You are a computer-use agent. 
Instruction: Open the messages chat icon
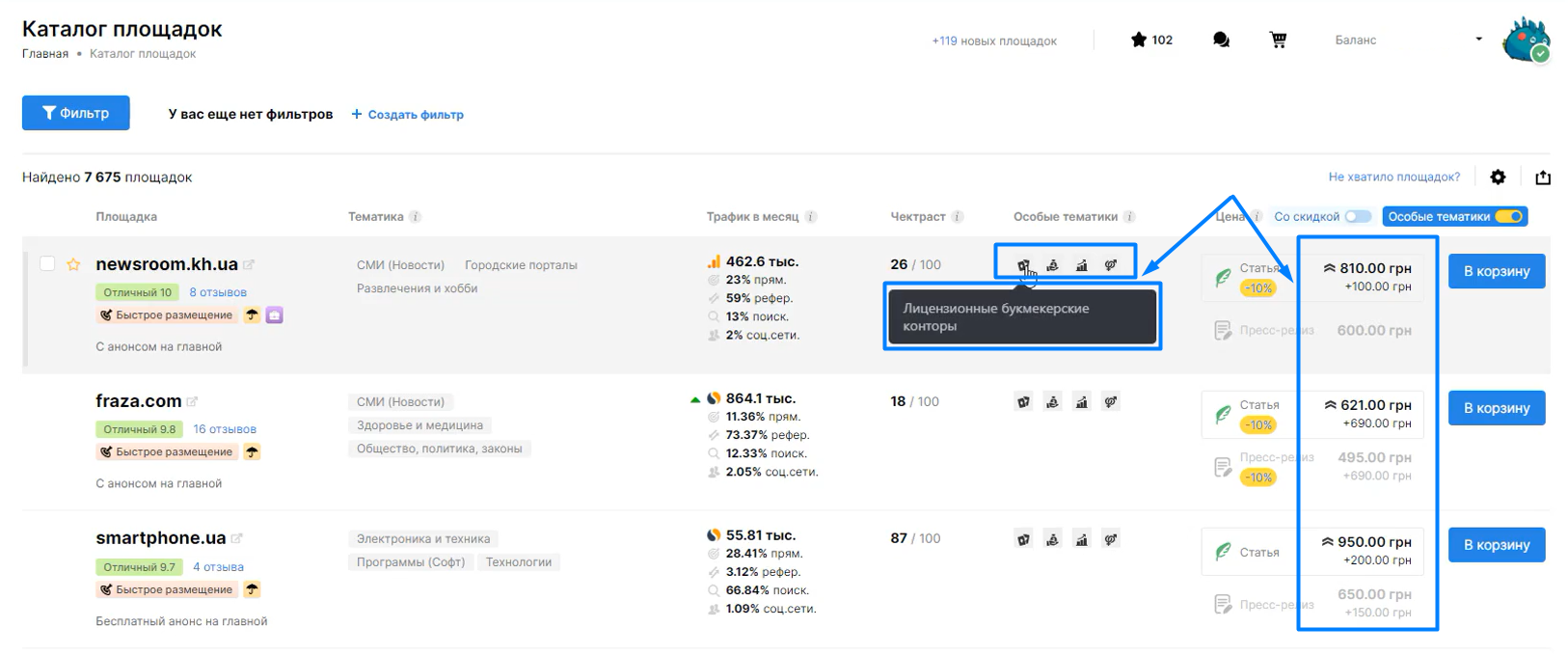pos(1221,40)
